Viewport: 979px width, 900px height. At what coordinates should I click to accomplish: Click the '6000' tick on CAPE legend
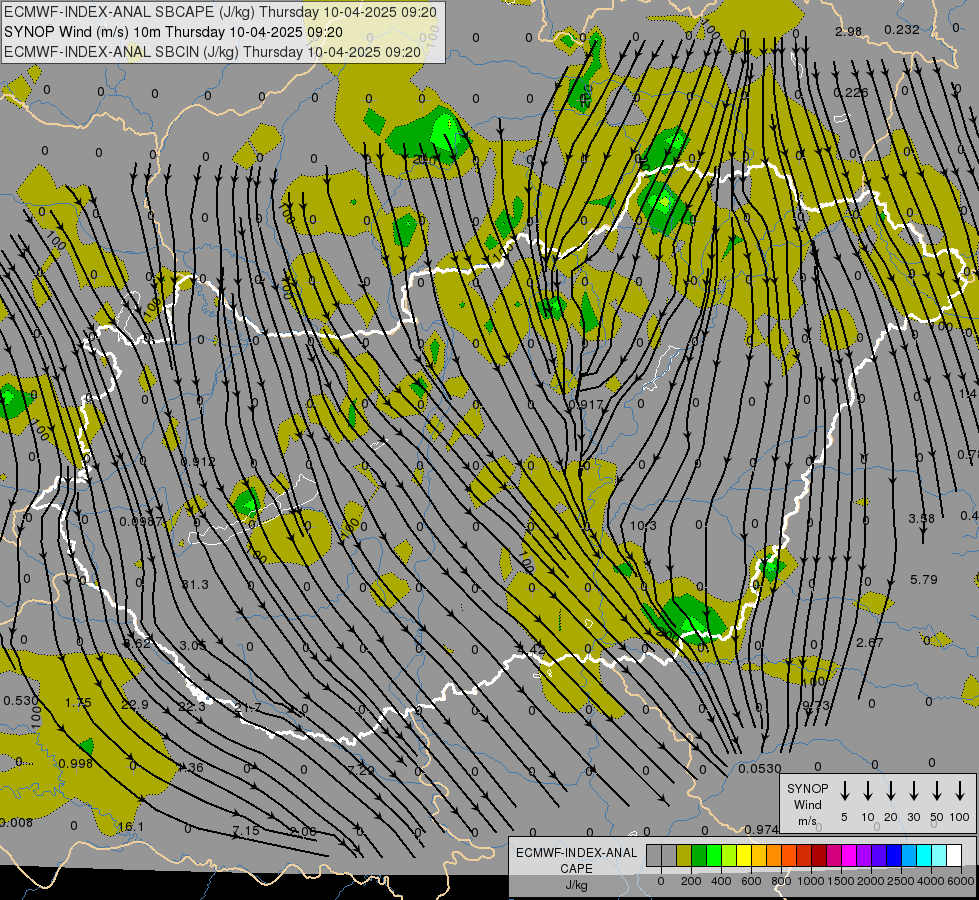pyautogui.click(x=961, y=881)
